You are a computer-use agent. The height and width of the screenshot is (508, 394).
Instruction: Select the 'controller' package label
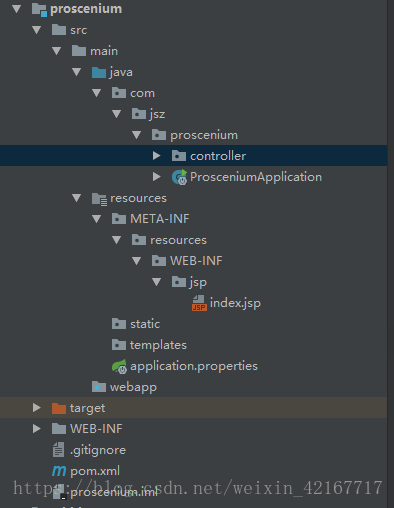pos(218,156)
